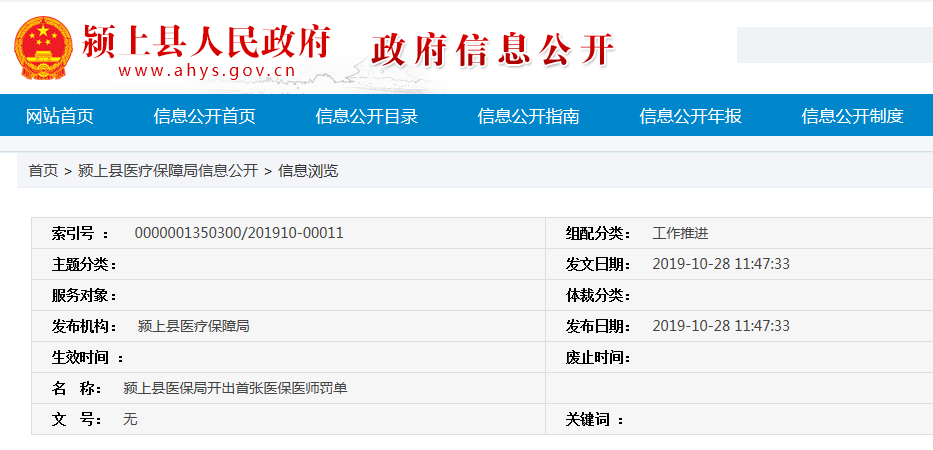Click the 生效时间 label
The height and width of the screenshot is (450, 933).
point(87,357)
